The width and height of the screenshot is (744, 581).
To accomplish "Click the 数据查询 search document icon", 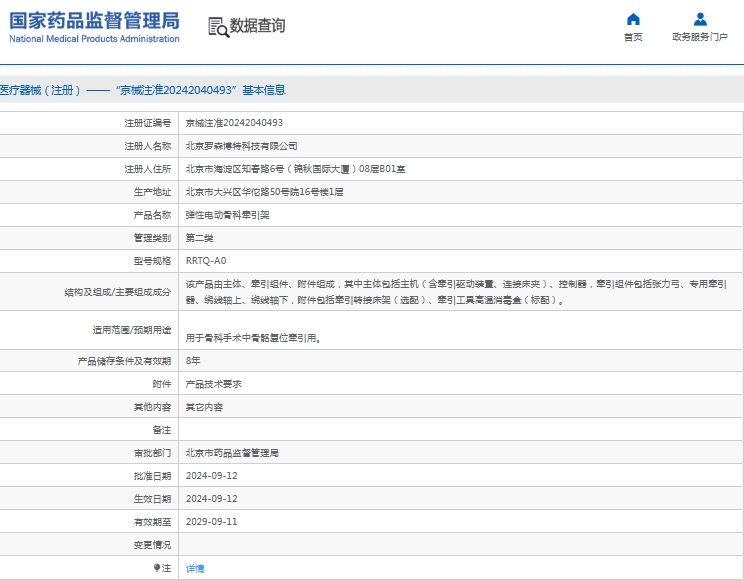I will click(218, 27).
